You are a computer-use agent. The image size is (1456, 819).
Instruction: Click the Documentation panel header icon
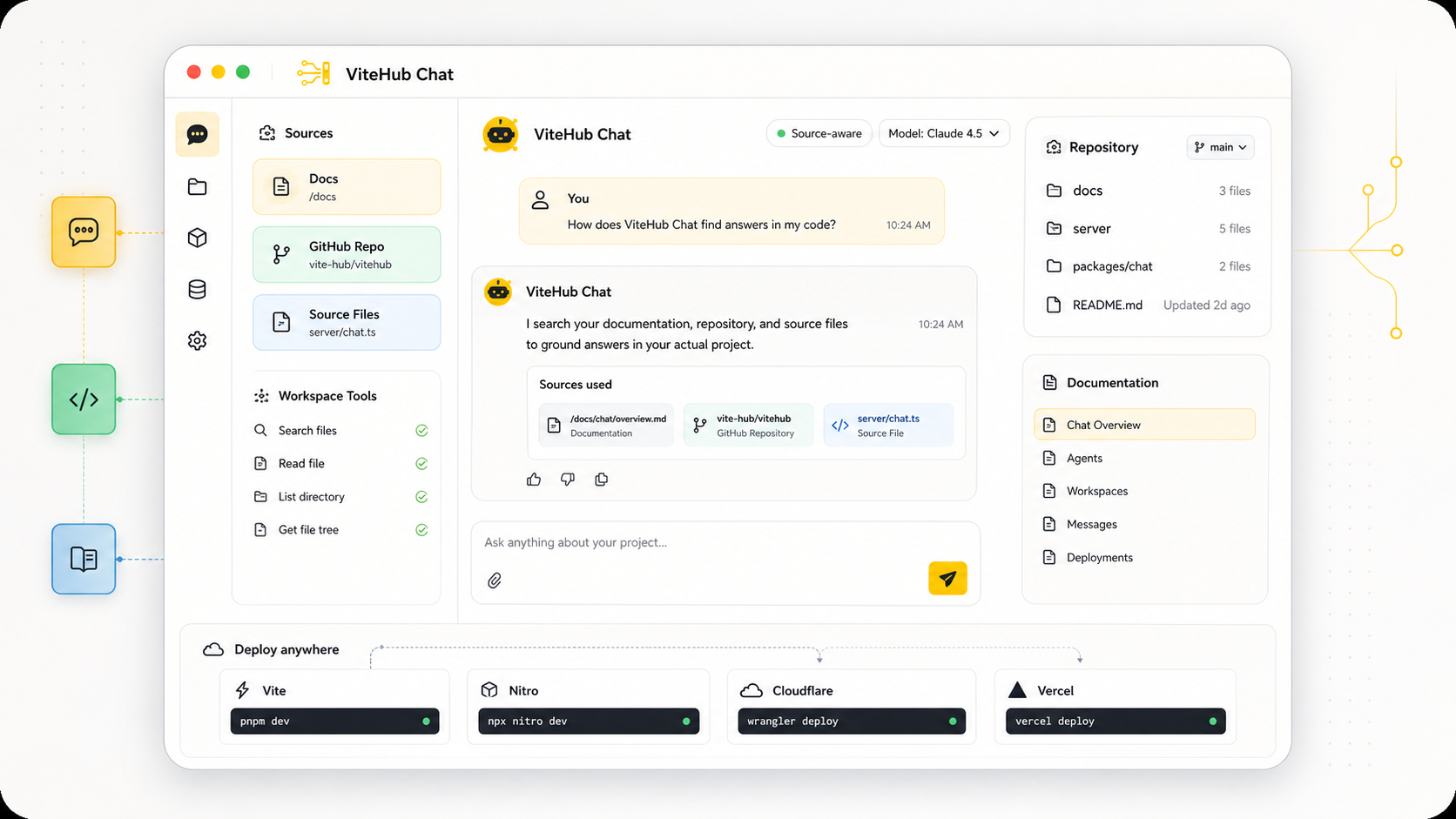tap(1050, 383)
